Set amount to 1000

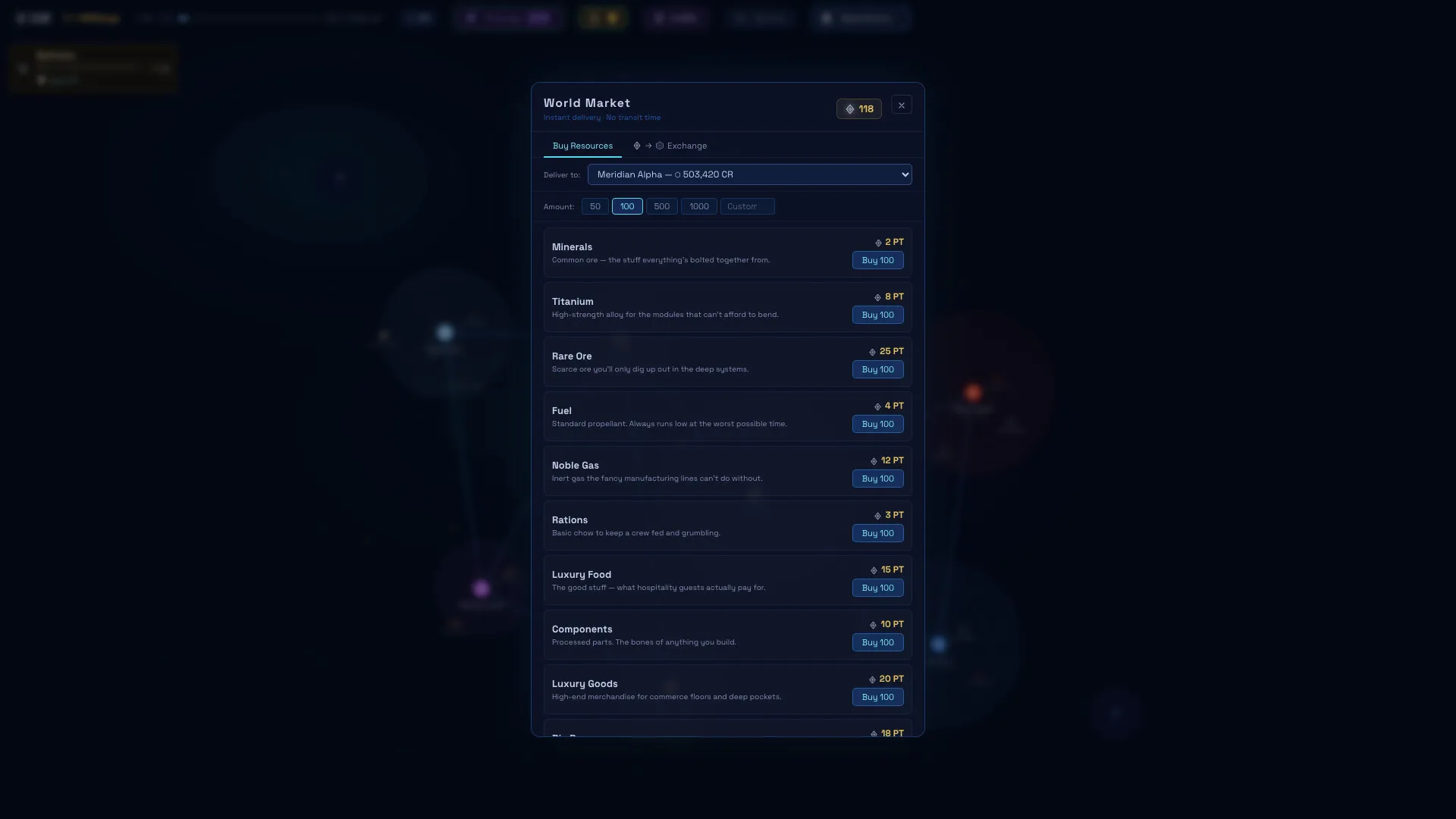point(699,206)
